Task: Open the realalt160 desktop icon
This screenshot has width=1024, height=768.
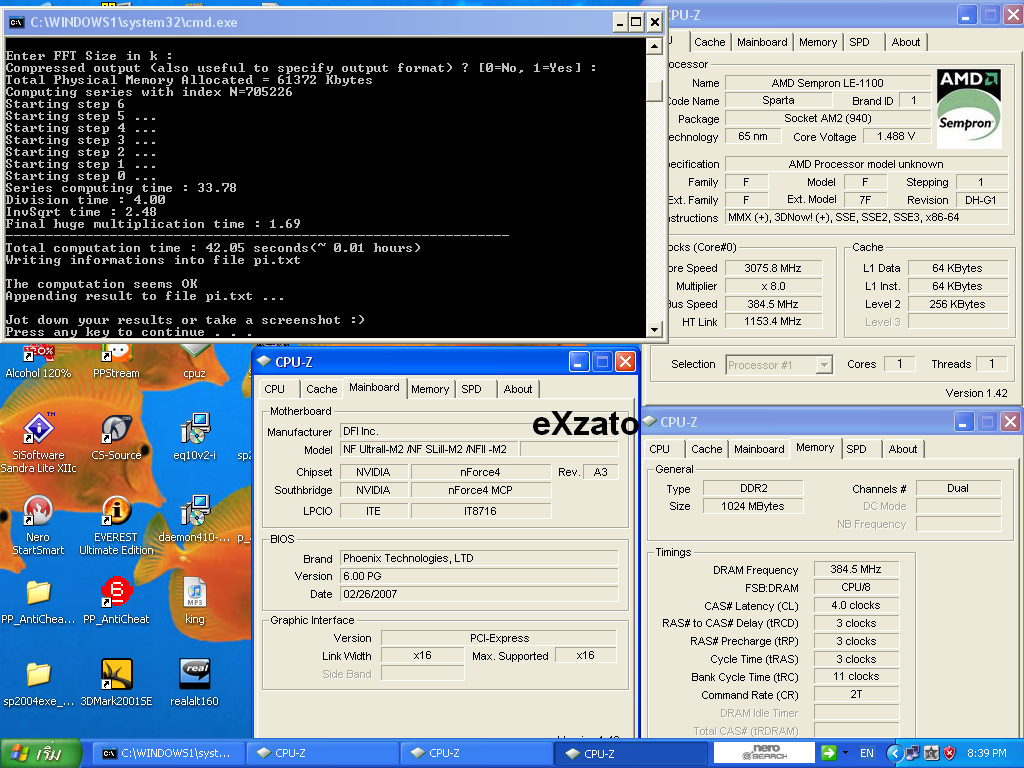Action: click(x=194, y=682)
